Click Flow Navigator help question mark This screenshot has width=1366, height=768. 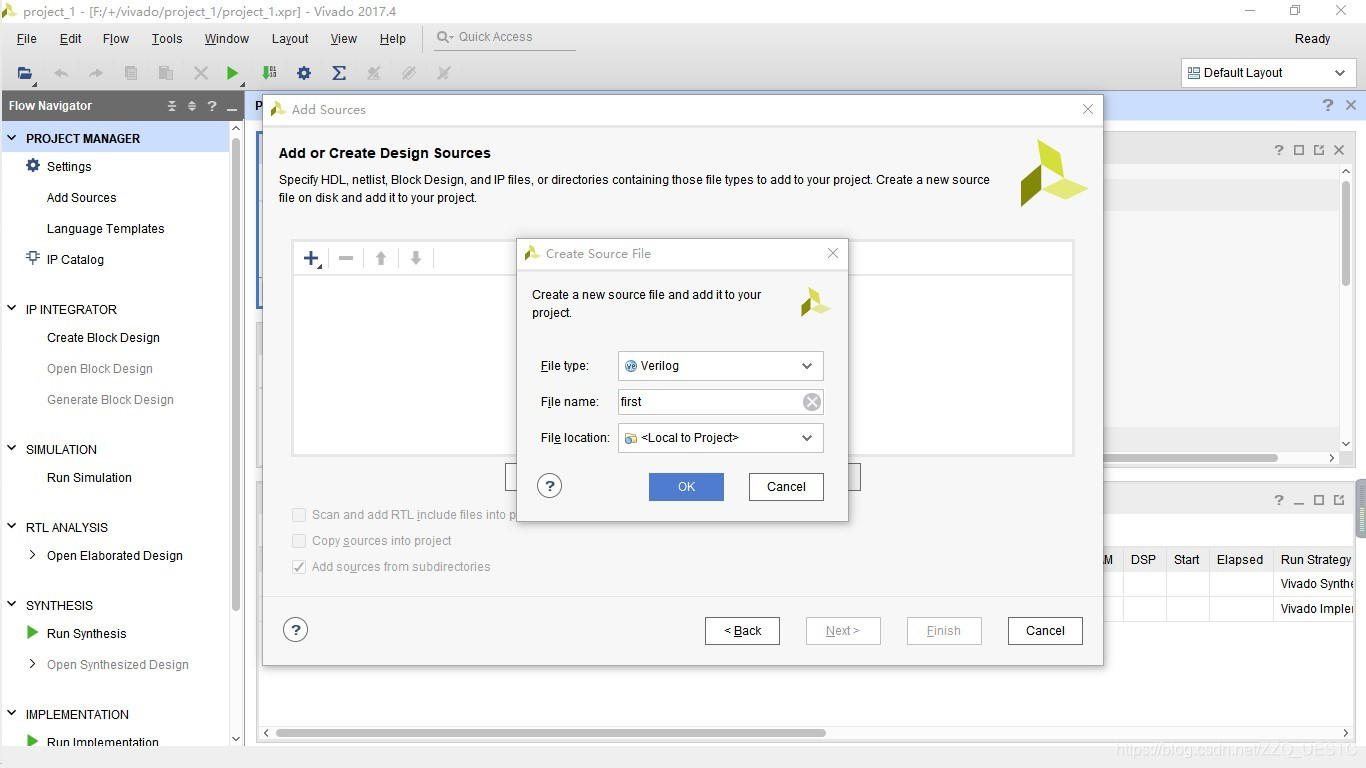(212, 106)
